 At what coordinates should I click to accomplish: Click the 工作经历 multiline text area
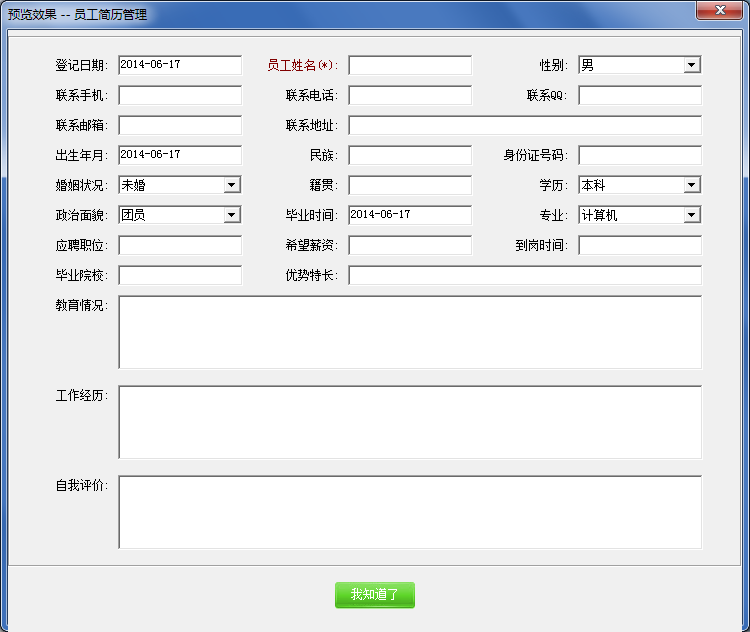[410, 422]
